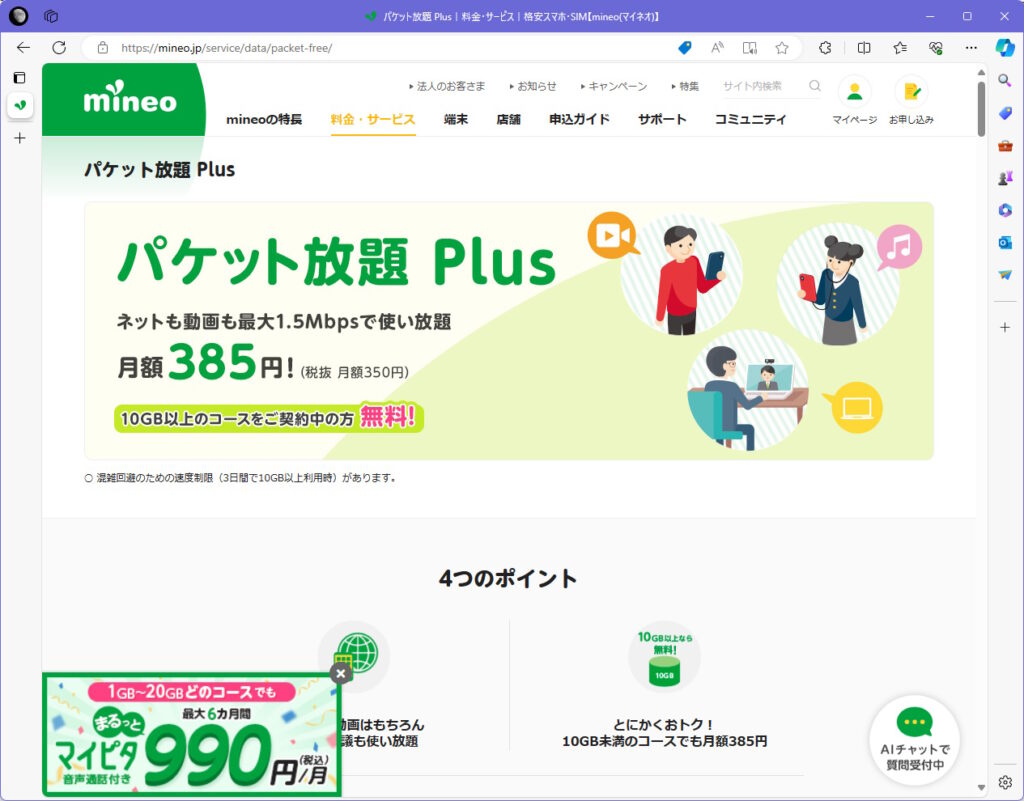Image resolution: width=1024 pixels, height=801 pixels.
Task: Open the サポート navigation menu item
Action: click(x=662, y=119)
